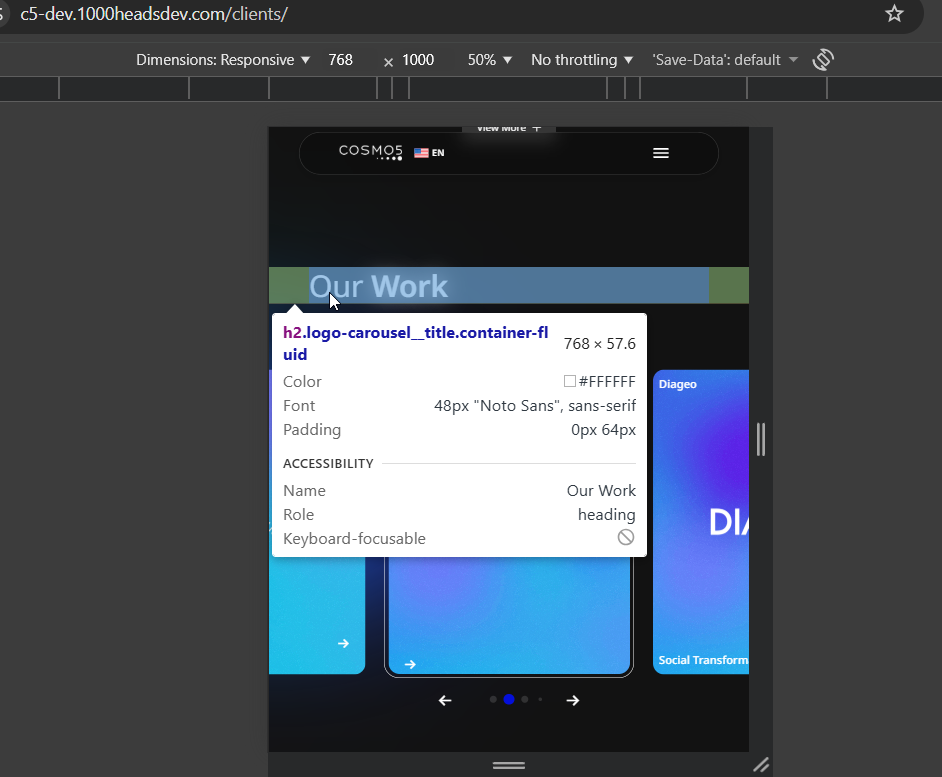Open the hamburger menu on Cosmos site

click(661, 153)
